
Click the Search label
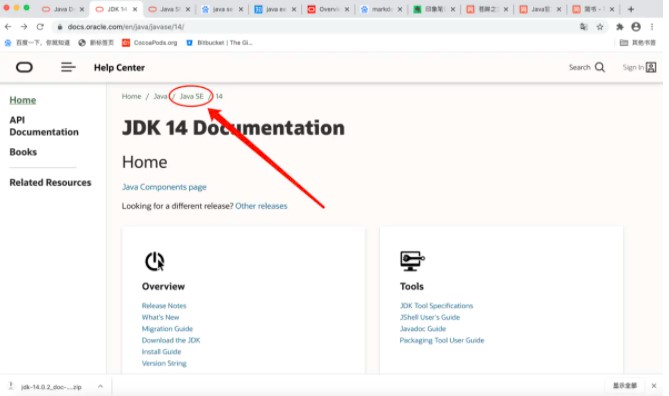click(x=579, y=67)
